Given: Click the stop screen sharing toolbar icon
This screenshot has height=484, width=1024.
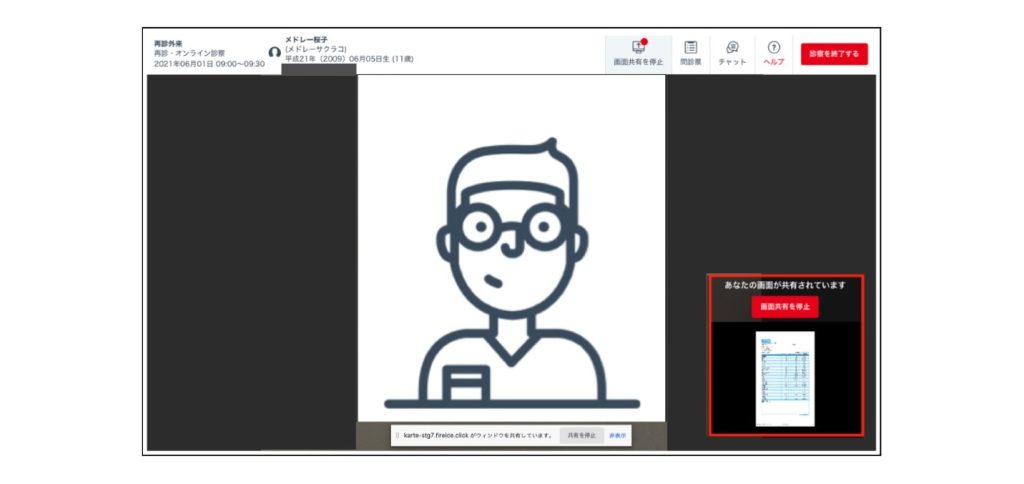Looking at the screenshot, I should 638,47.
